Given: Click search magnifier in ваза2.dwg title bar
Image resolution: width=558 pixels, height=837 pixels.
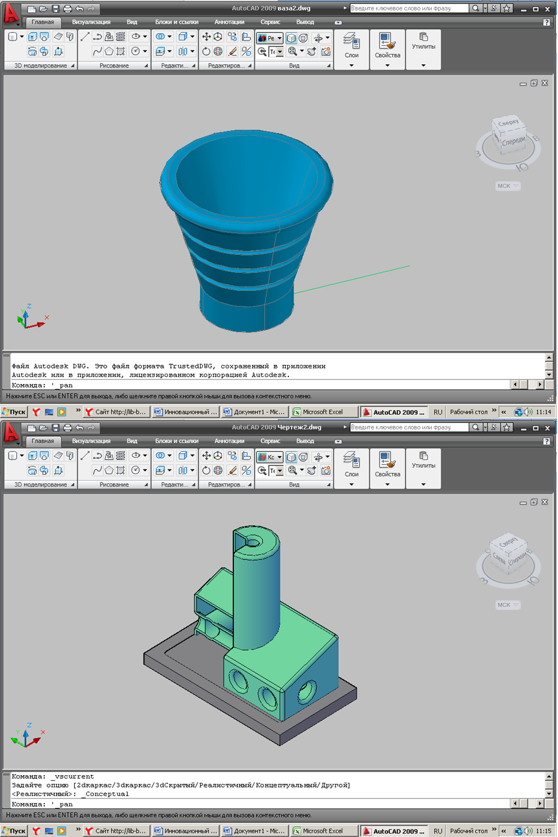Looking at the screenshot, I should [x=475, y=9].
